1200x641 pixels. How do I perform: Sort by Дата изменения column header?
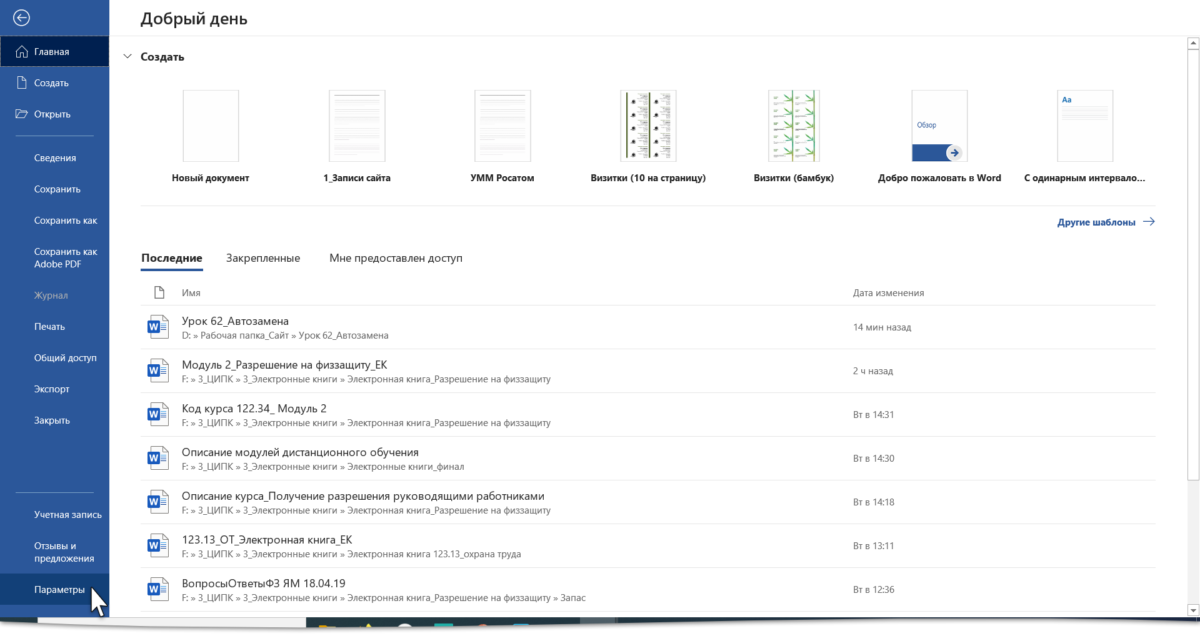pyautogui.click(x=888, y=293)
